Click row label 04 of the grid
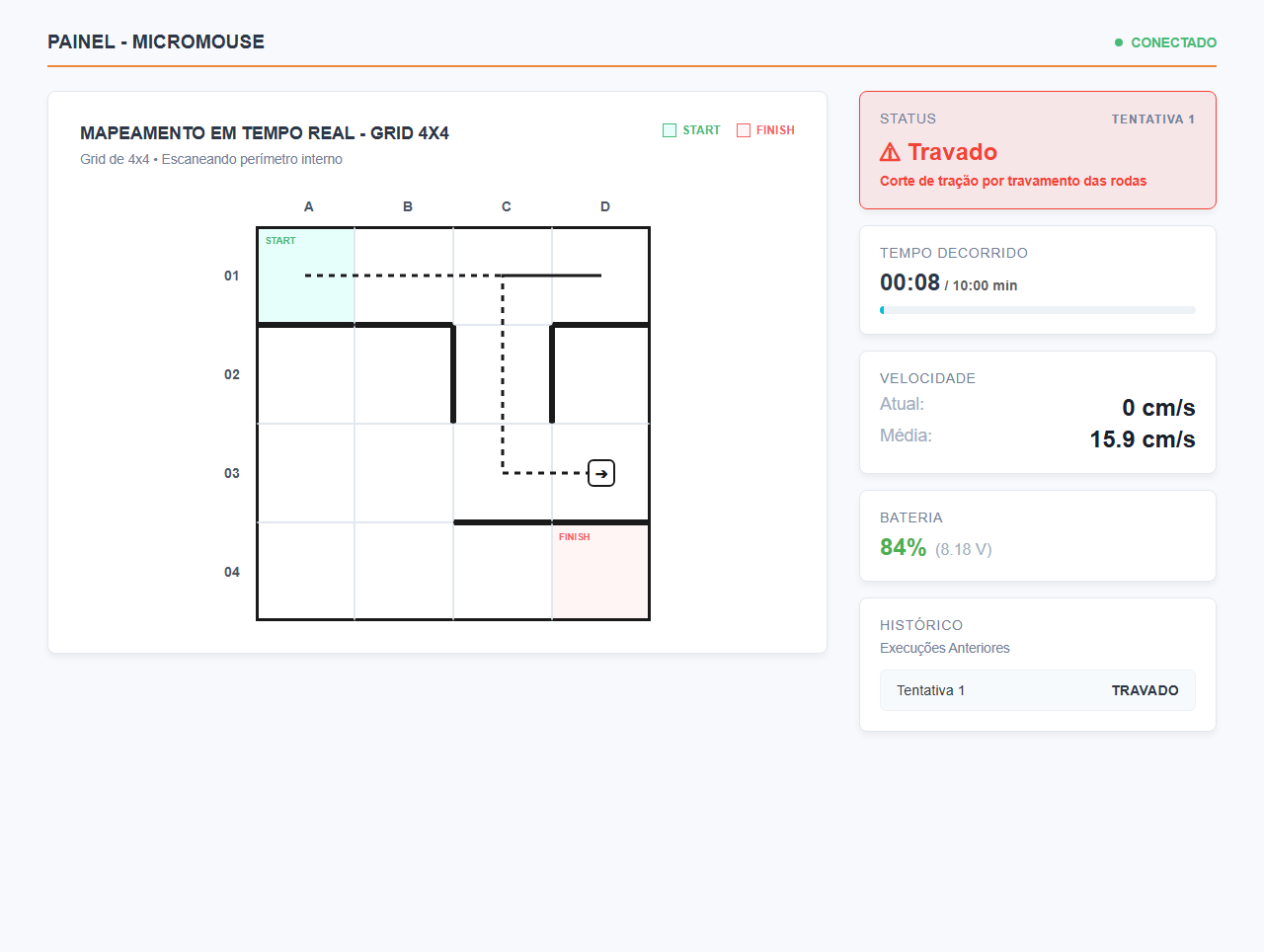Viewport: 1264px width, 952px height. point(232,572)
